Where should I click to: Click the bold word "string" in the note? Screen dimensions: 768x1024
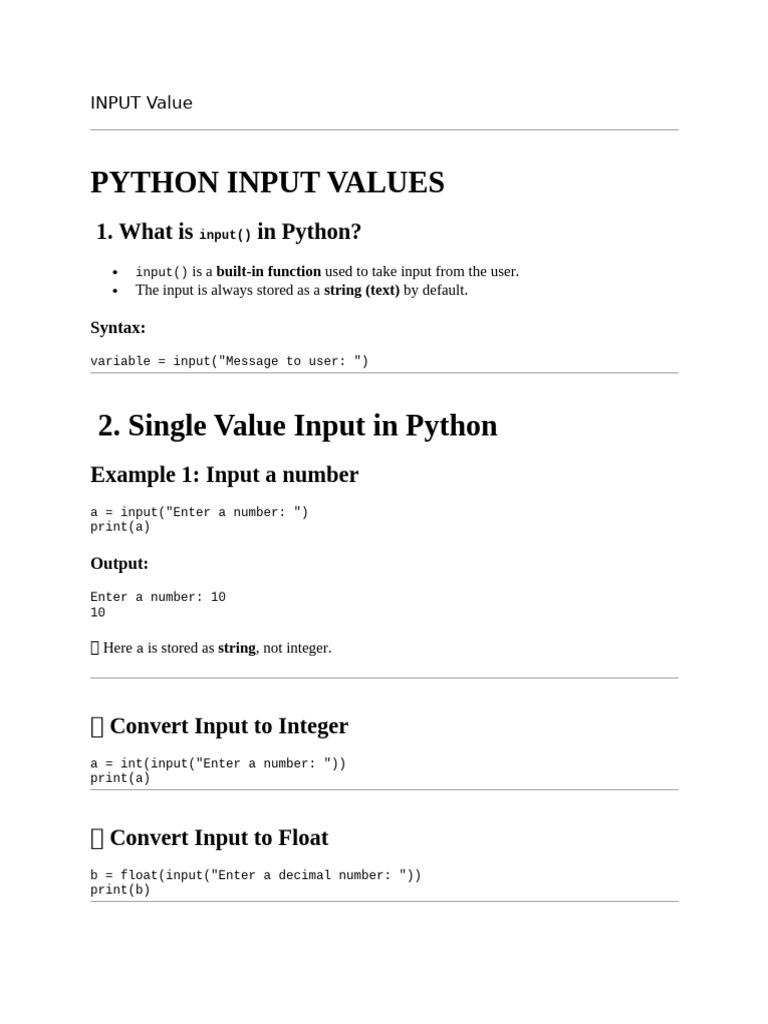tap(236, 648)
